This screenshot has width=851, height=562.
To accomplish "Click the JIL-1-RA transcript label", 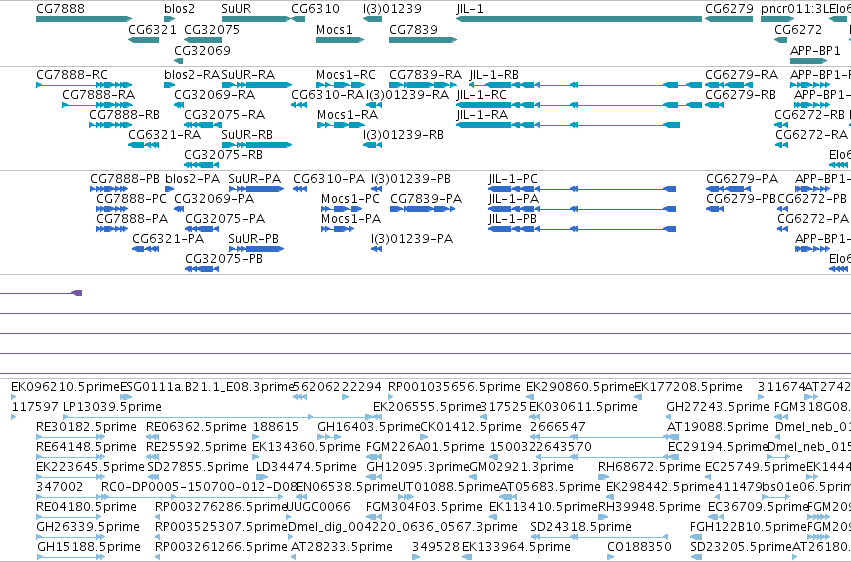I will click(x=482, y=114).
